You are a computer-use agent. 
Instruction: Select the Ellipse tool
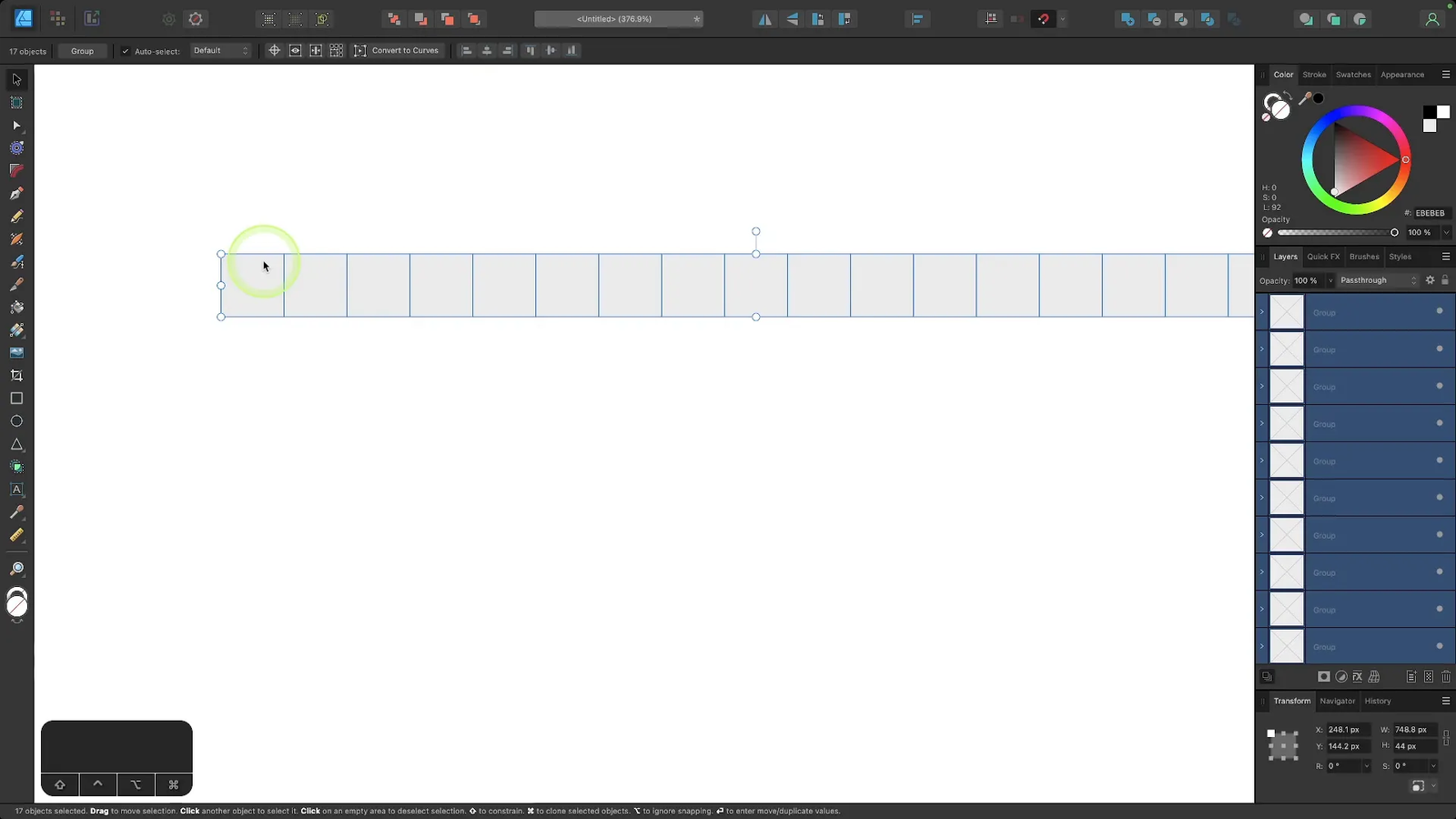click(x=16, y=420)
